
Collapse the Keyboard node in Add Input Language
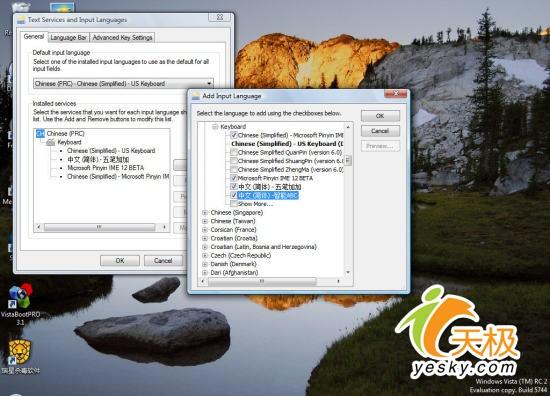click(215, 127)
